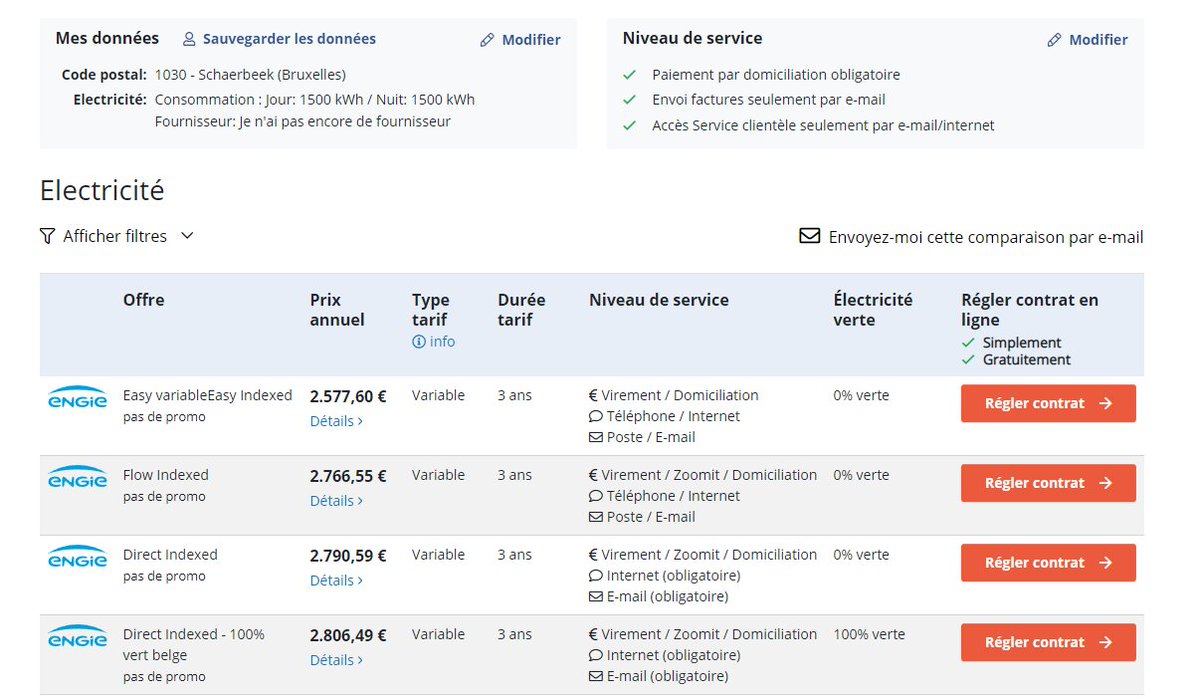Click Modifier in Niveau de service
The height and width of the screenshot is (699, 1200).
1098,40
